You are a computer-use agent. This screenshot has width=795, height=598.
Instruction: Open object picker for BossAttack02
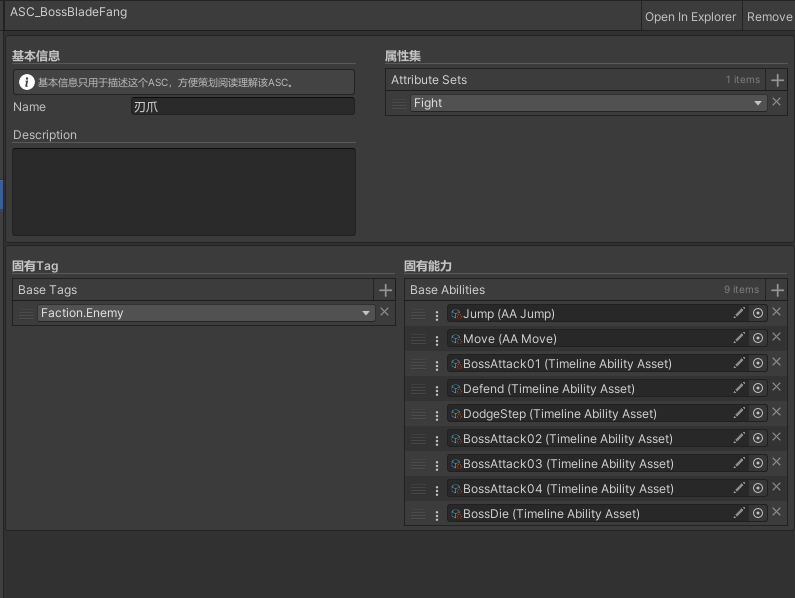[758, 438]
